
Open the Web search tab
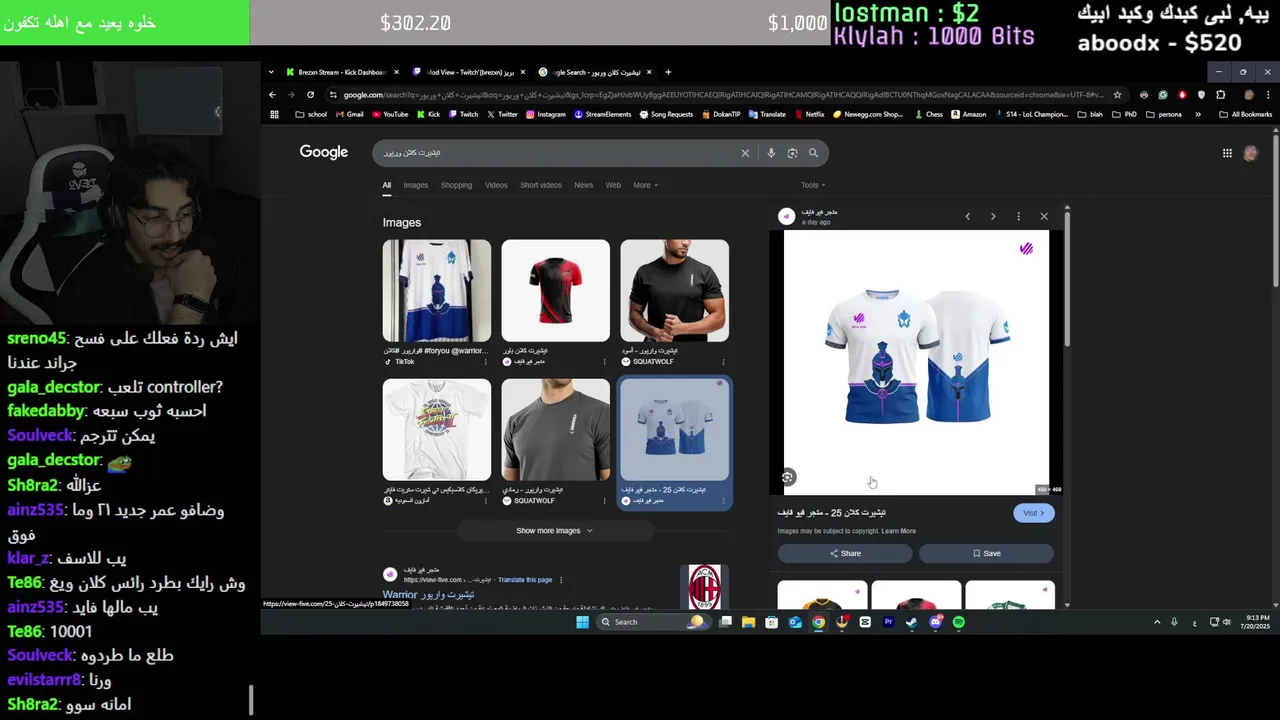click(x=613, y=185)
